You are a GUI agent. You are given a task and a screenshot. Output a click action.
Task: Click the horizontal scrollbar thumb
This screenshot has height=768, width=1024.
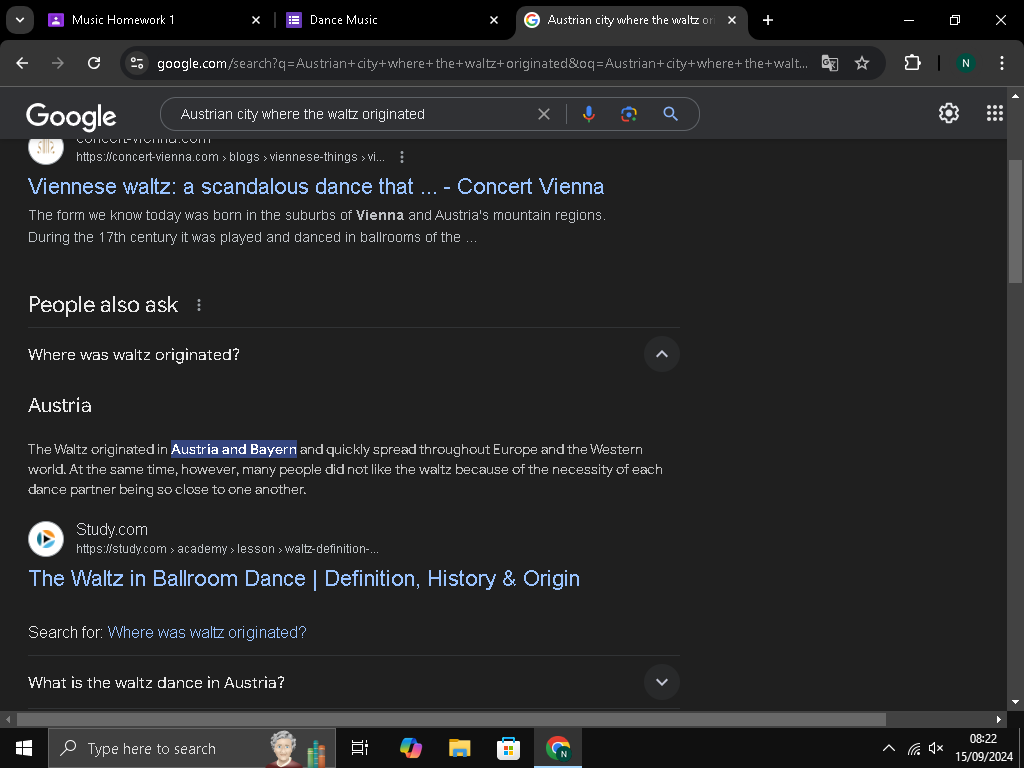point(451,719)
